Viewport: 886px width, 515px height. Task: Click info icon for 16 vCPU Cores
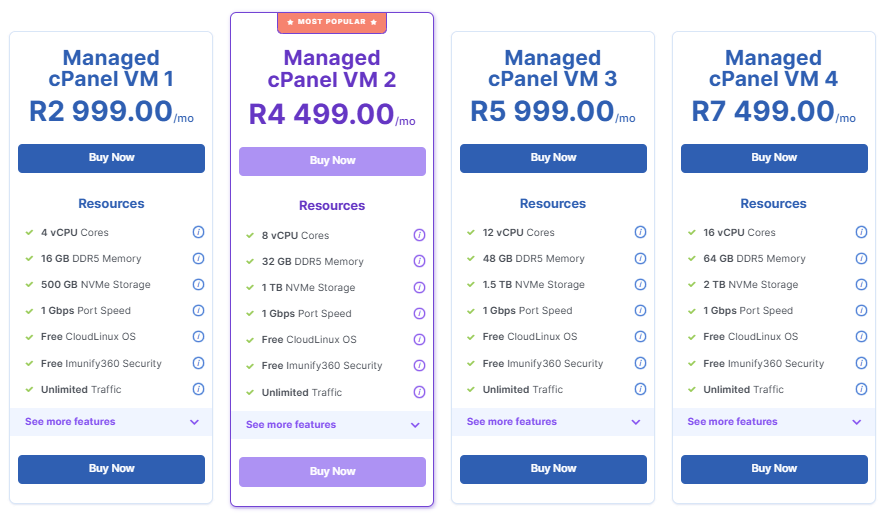[861, 232]
